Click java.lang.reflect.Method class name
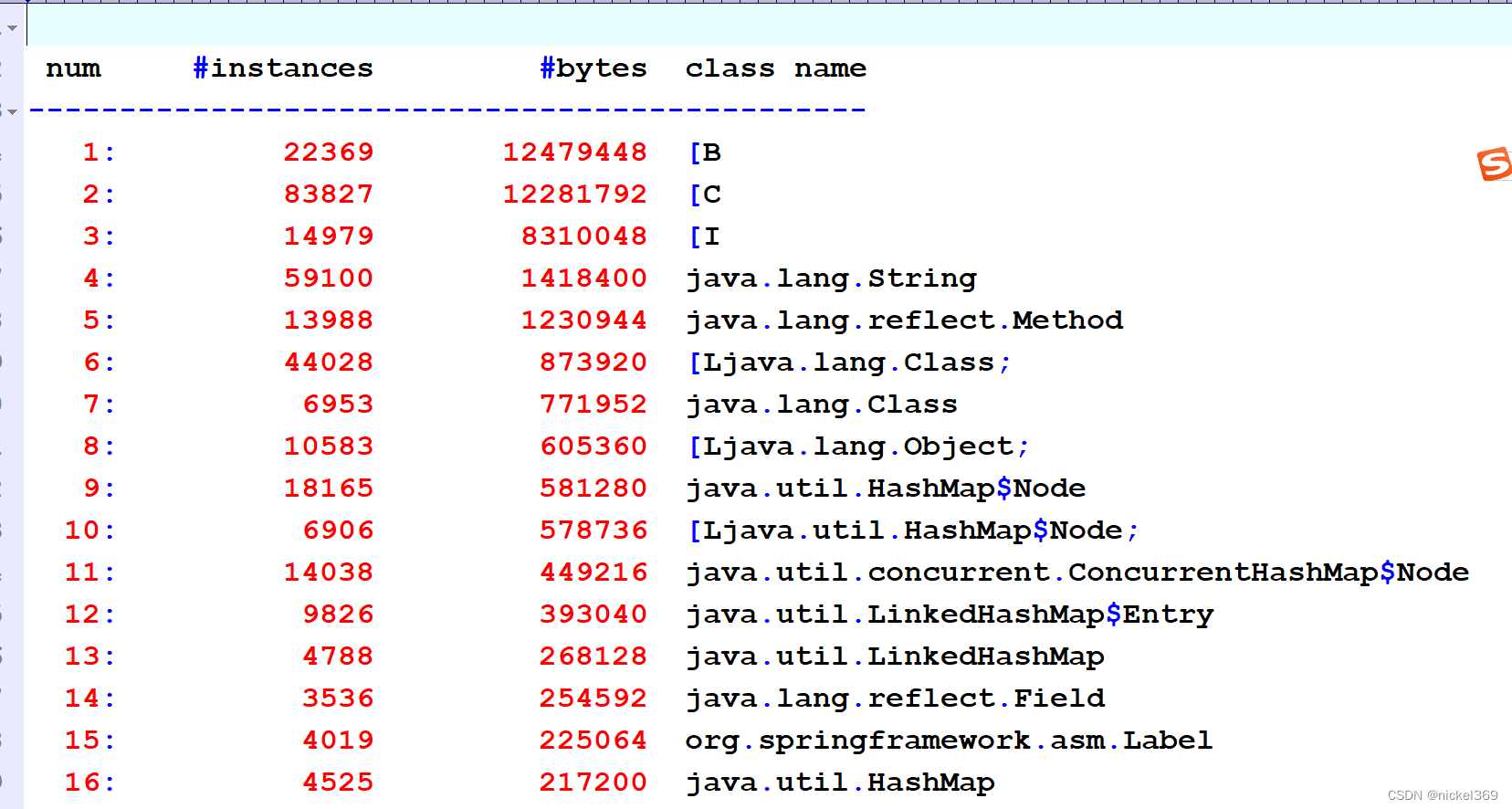1512x809 pixels. click(x=904, y=320)
